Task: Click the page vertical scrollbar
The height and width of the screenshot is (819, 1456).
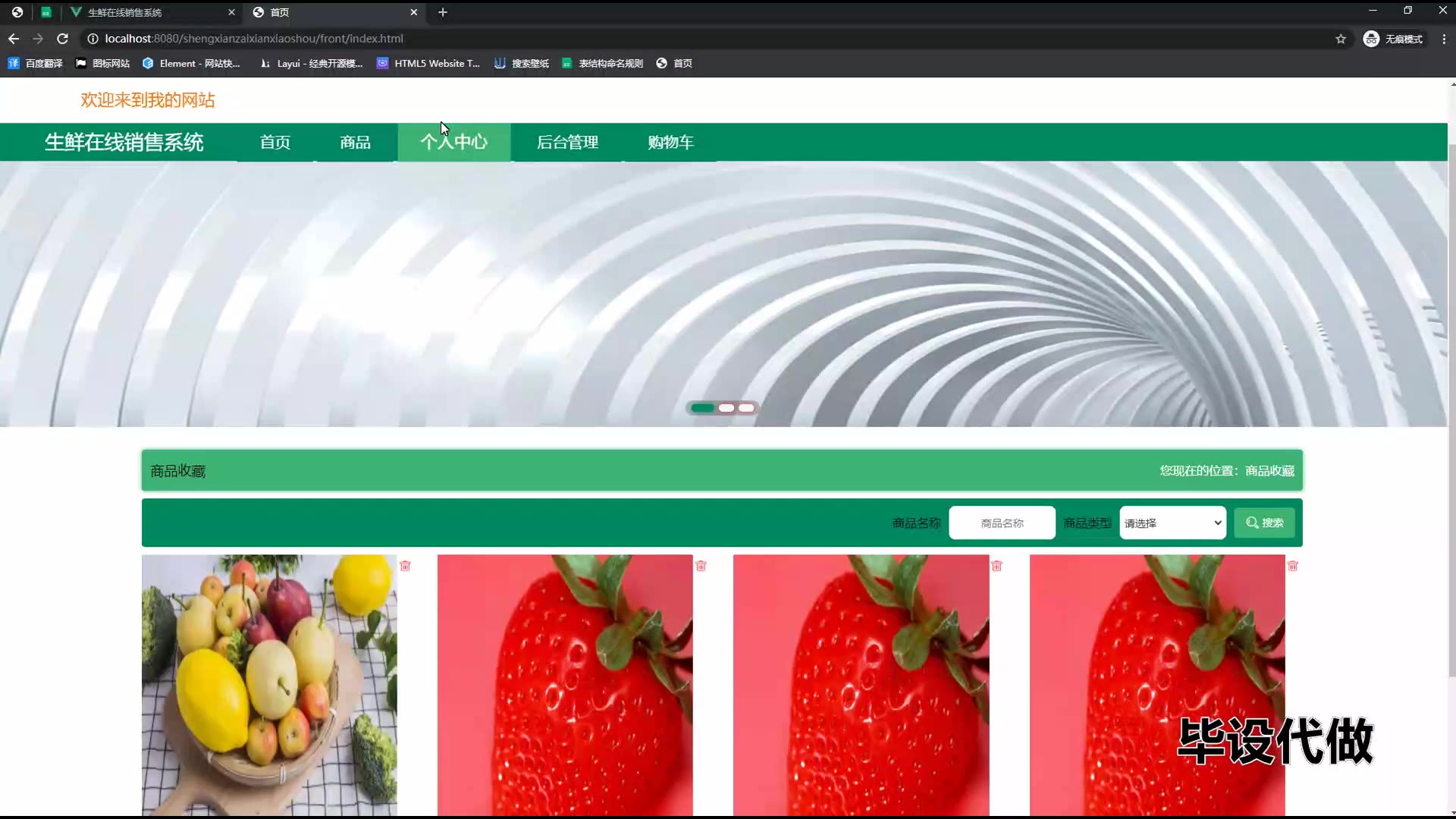Action: [x=1452, y=409]
